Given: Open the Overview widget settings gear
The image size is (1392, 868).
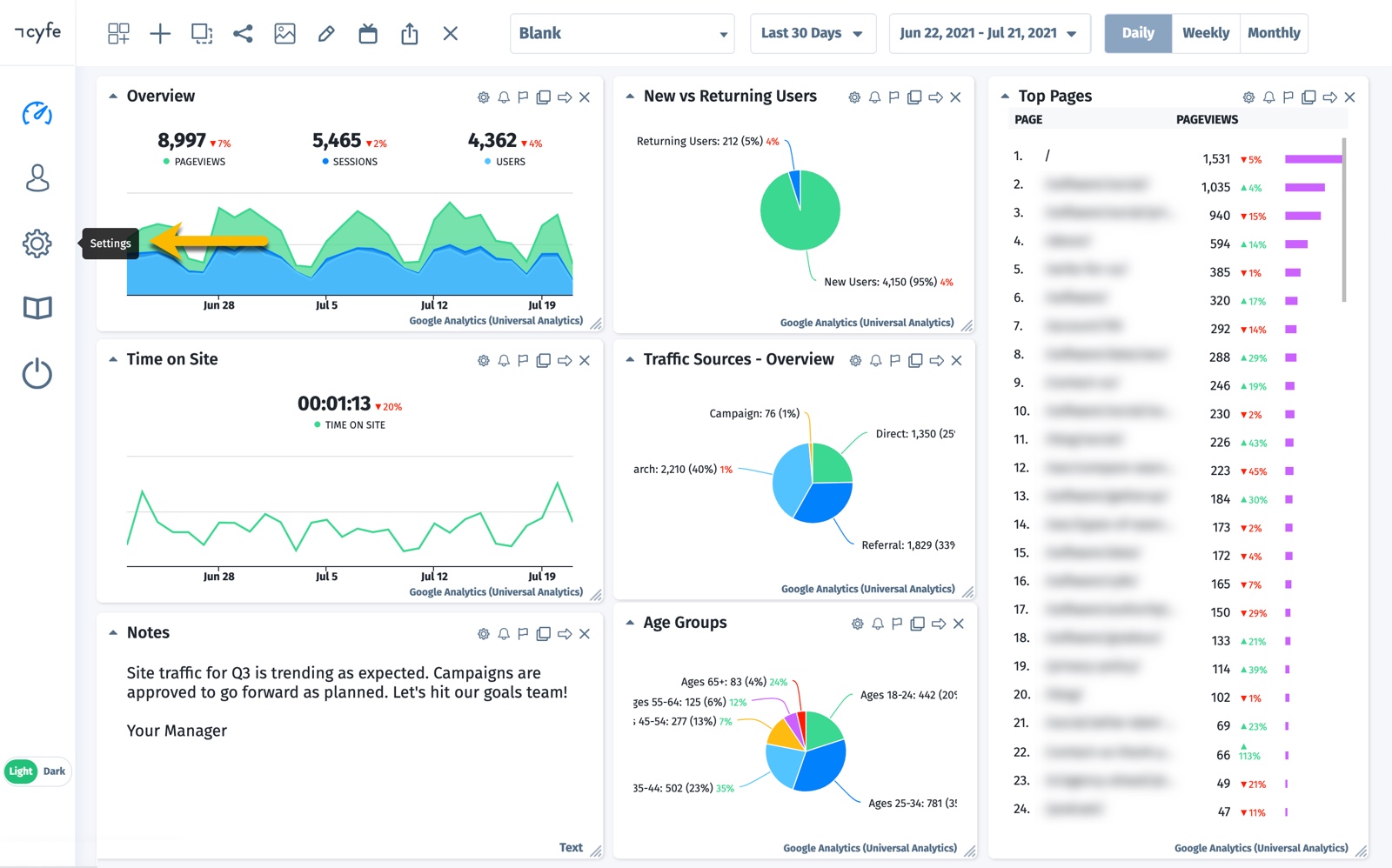Looking at the screenshot, I should pyautogui.click(x=484, y=97).
